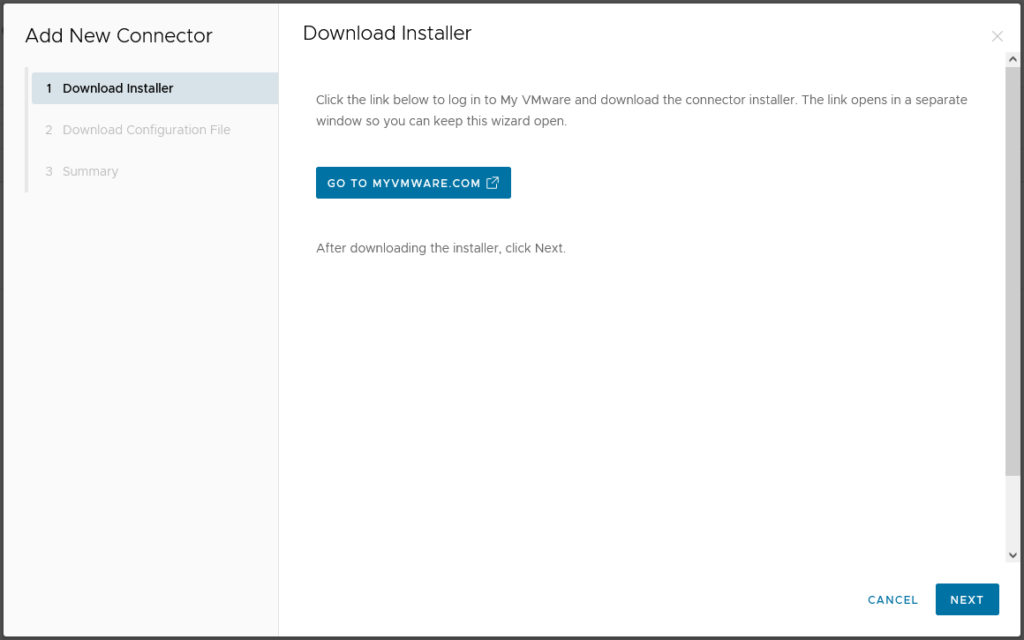
Task: Click the vertical scrollbar thumb
Action: click(1012, 270)
